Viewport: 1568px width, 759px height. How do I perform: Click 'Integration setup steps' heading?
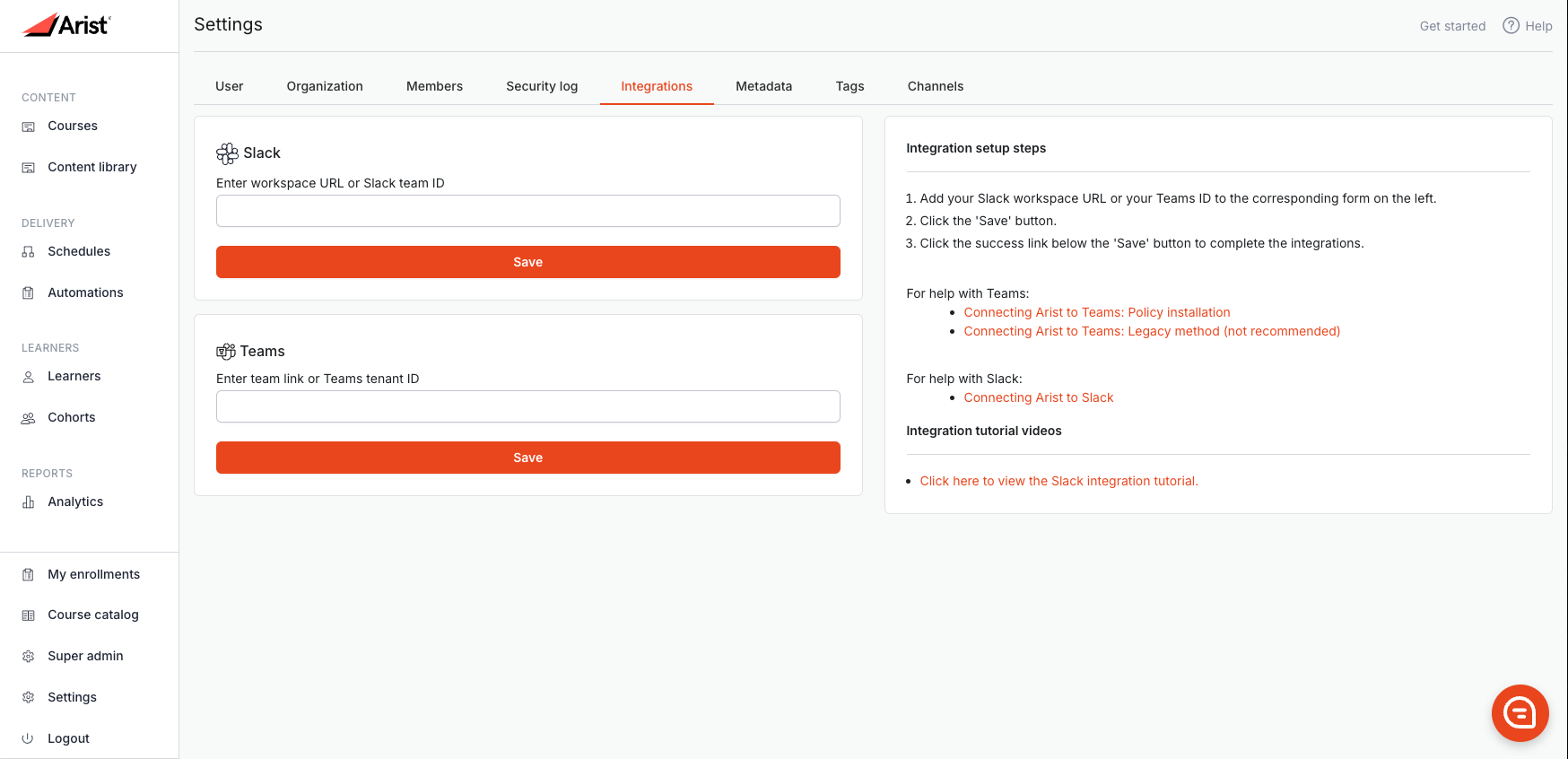976,148
